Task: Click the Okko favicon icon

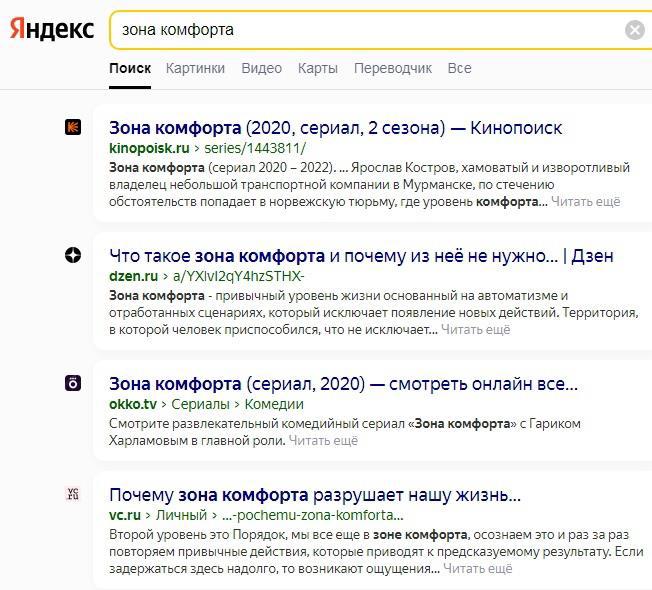Action: [x=73, y=382]
